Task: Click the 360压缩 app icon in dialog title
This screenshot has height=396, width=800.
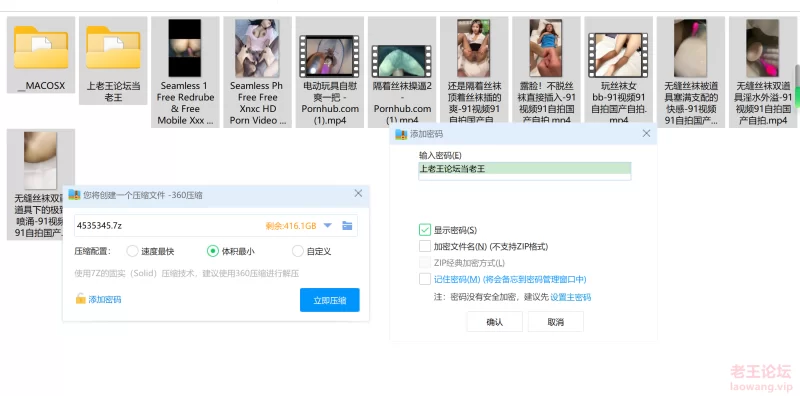Action: (x=74, y=194)
